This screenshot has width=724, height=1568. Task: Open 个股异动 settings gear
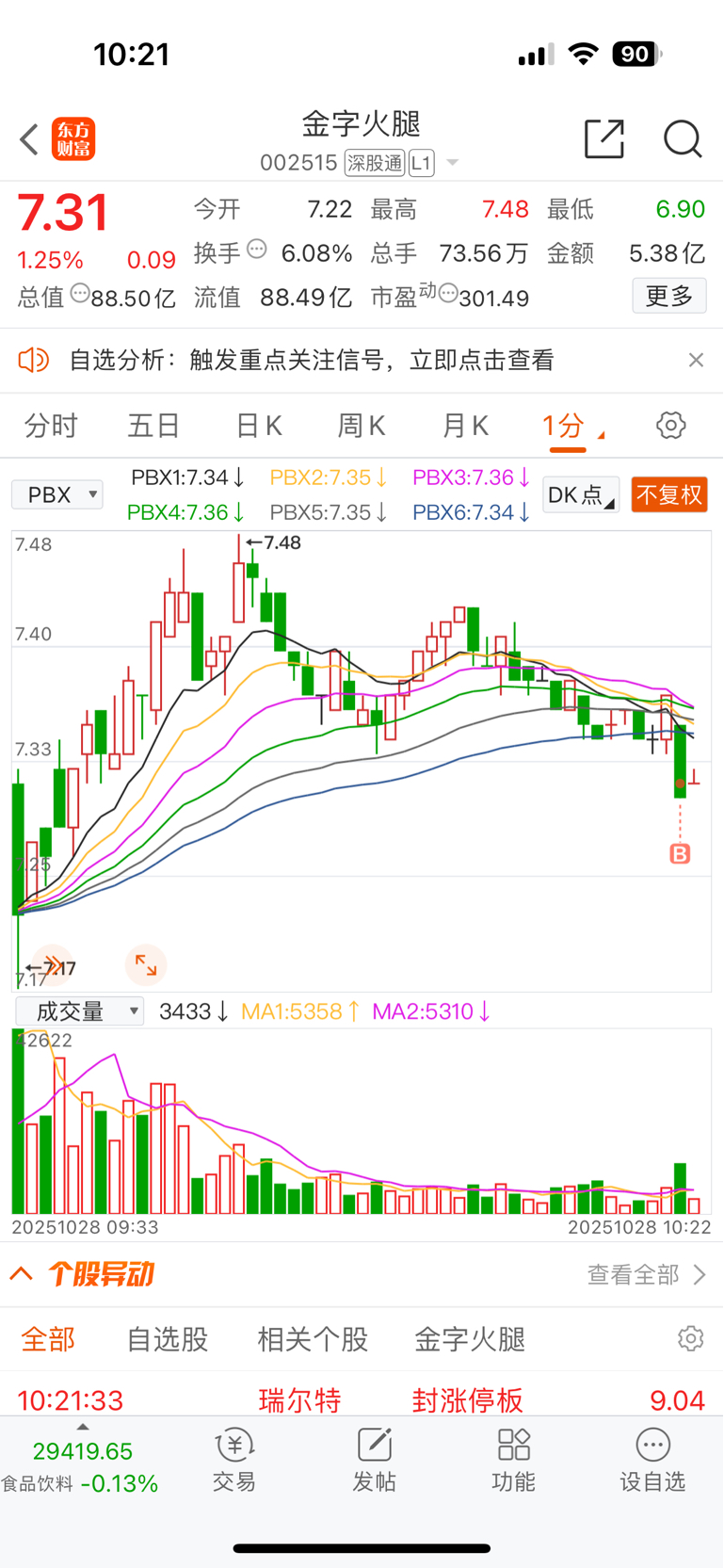click(x=691, y=1338)
